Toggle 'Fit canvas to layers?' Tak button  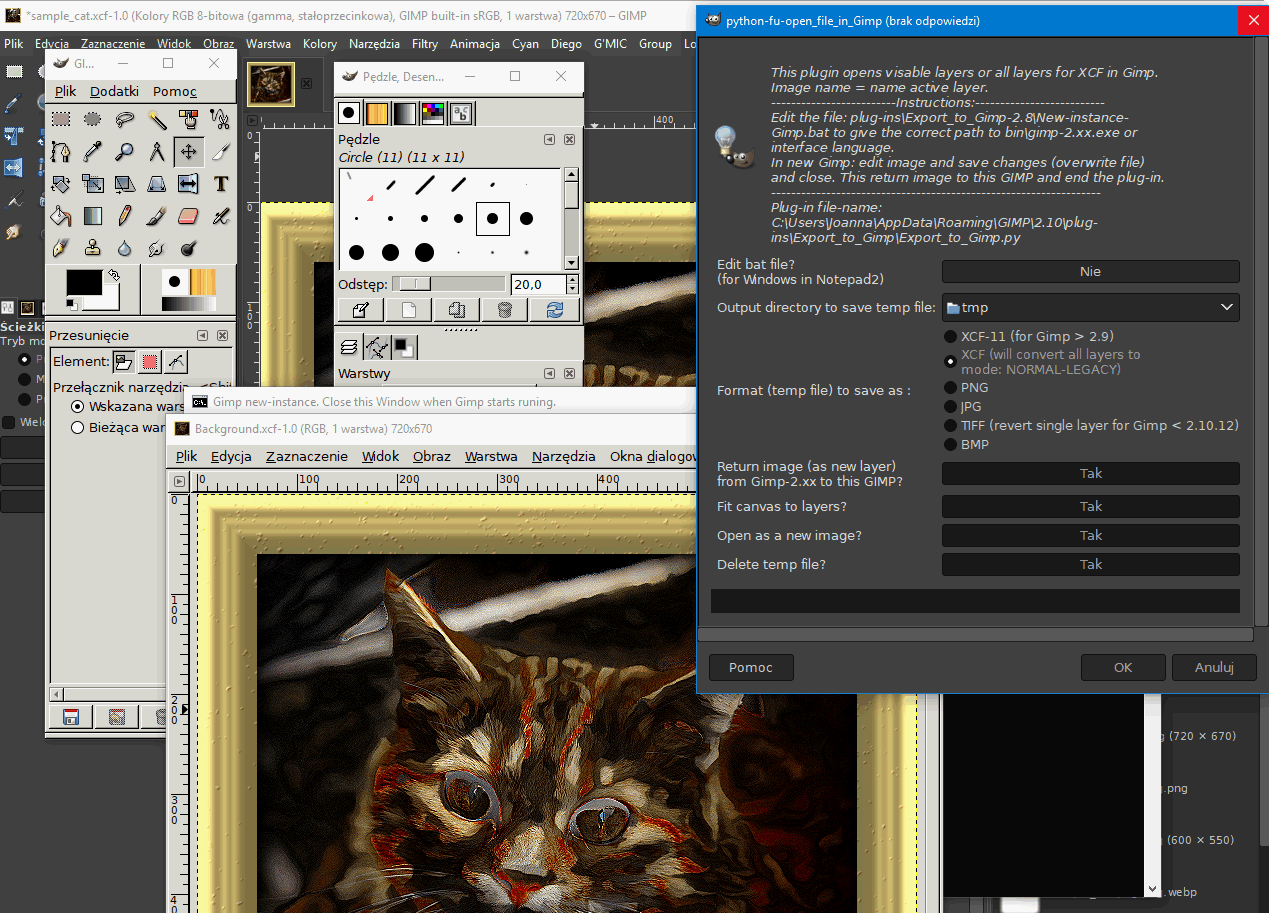pyautogui.click(x=1090, y=506)
